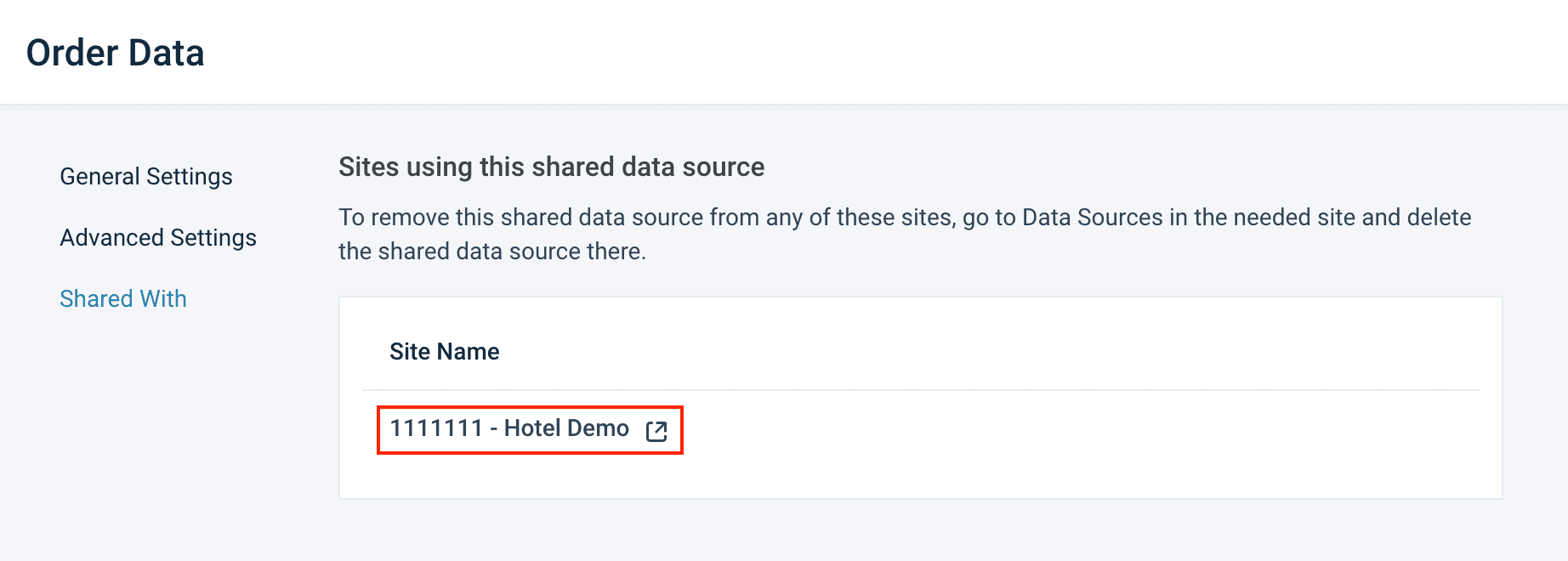
Task: Click the word 'delete' in the description
Action: [x=1439, y=218]
